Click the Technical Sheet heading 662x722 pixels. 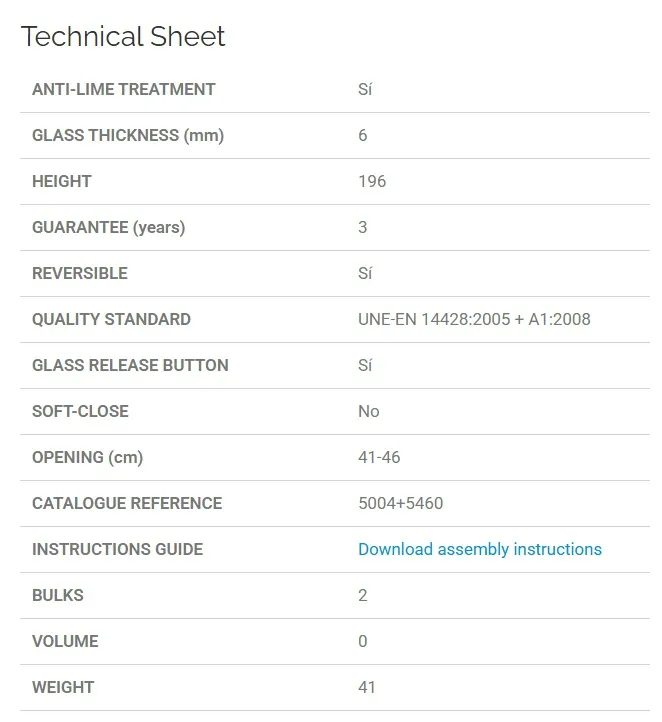coord(123,36)
